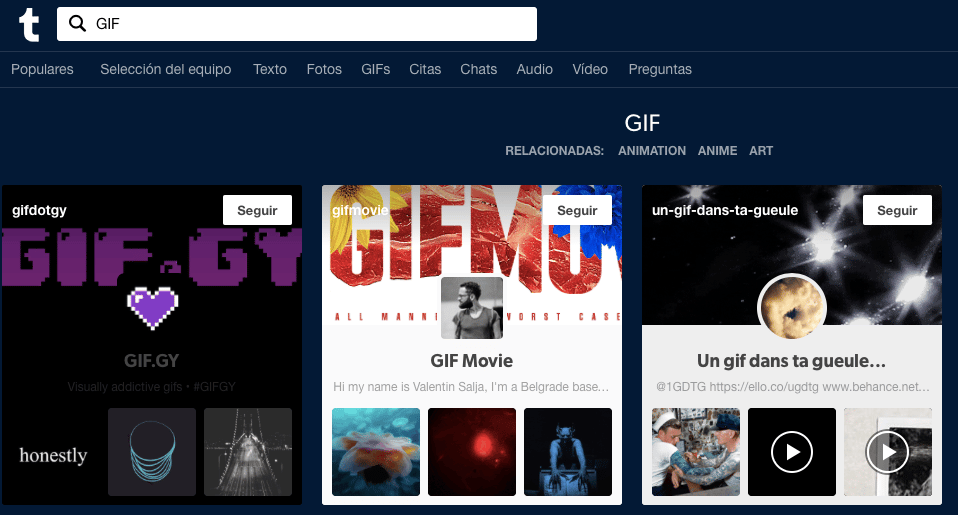Open the gifdotgy blog name link
The height and width of the screenshot is (515, 958).
point(39,210)
